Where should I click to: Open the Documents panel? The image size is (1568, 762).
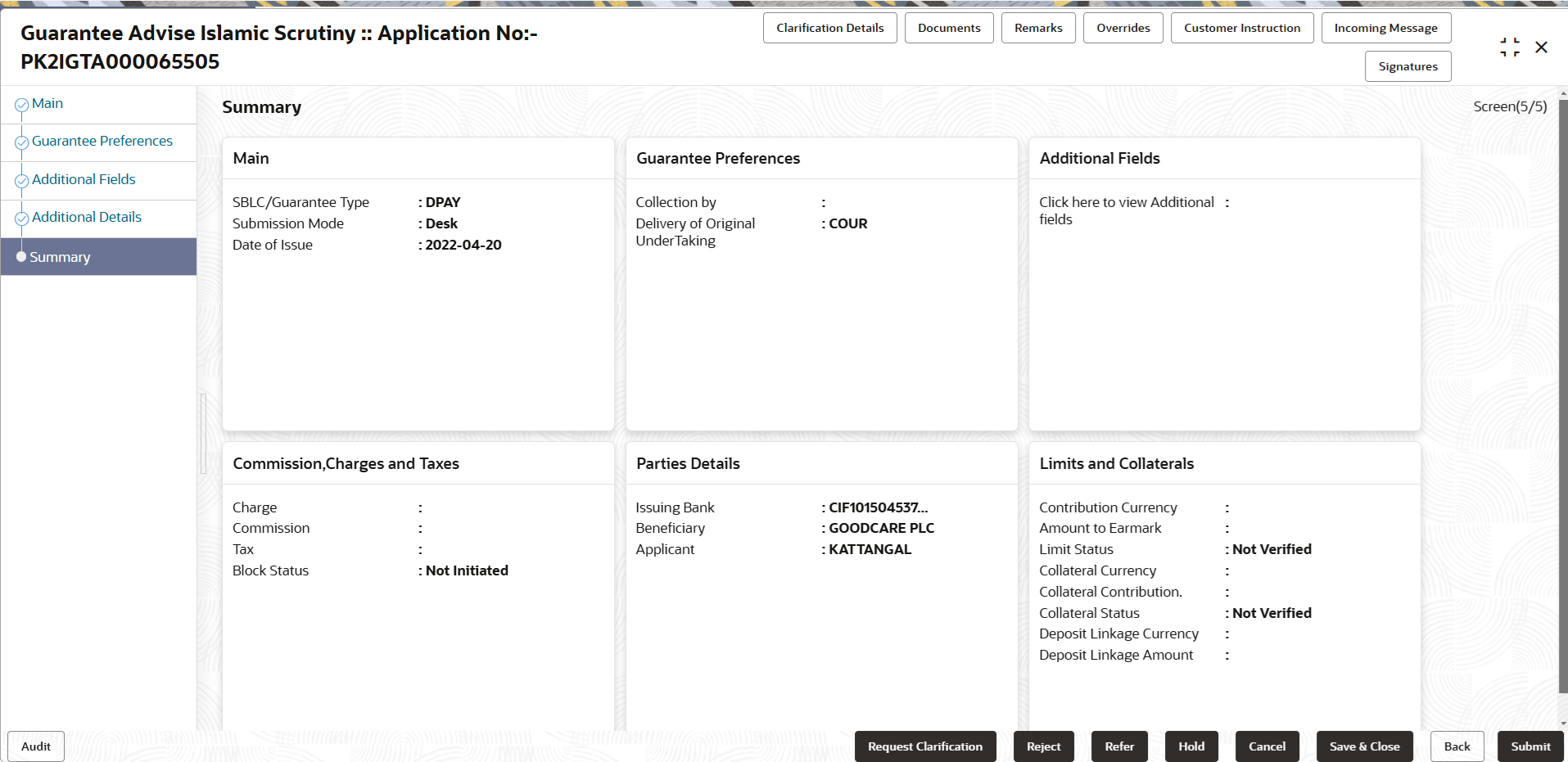click(x=949, y=28)
